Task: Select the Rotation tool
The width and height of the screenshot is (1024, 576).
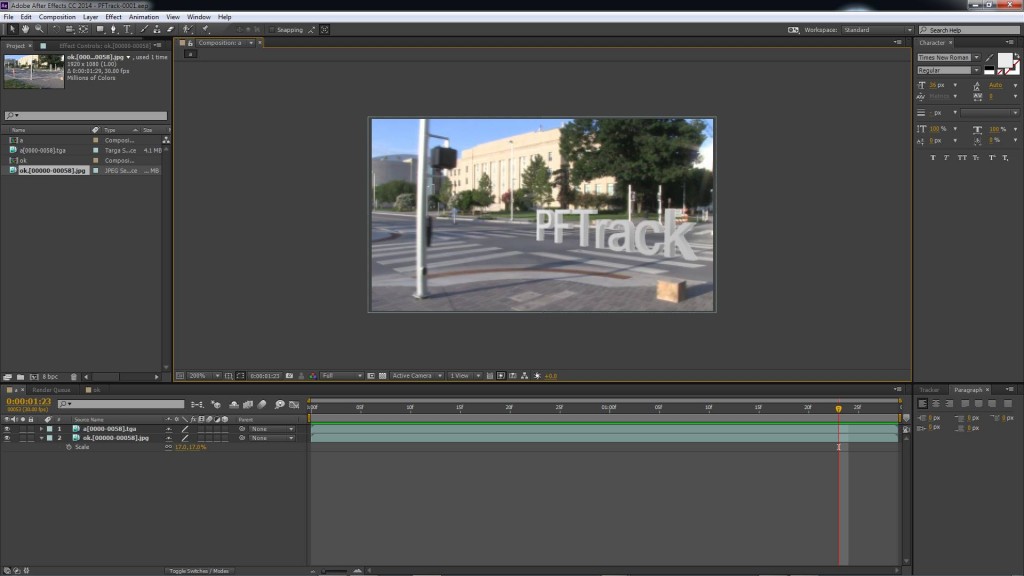Action: coord(56,29)
